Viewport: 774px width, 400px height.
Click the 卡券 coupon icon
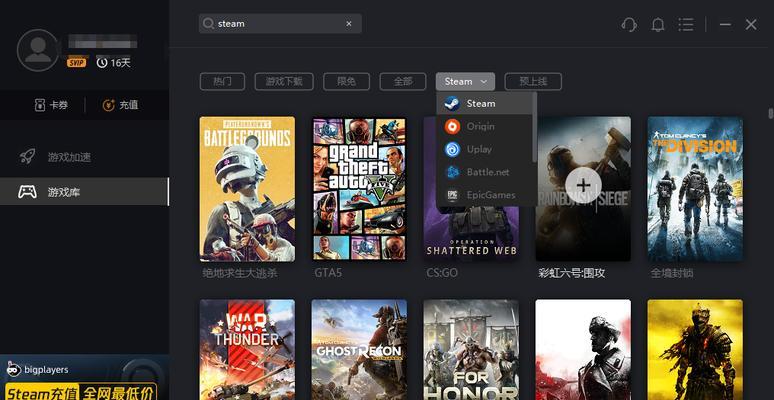40,105
